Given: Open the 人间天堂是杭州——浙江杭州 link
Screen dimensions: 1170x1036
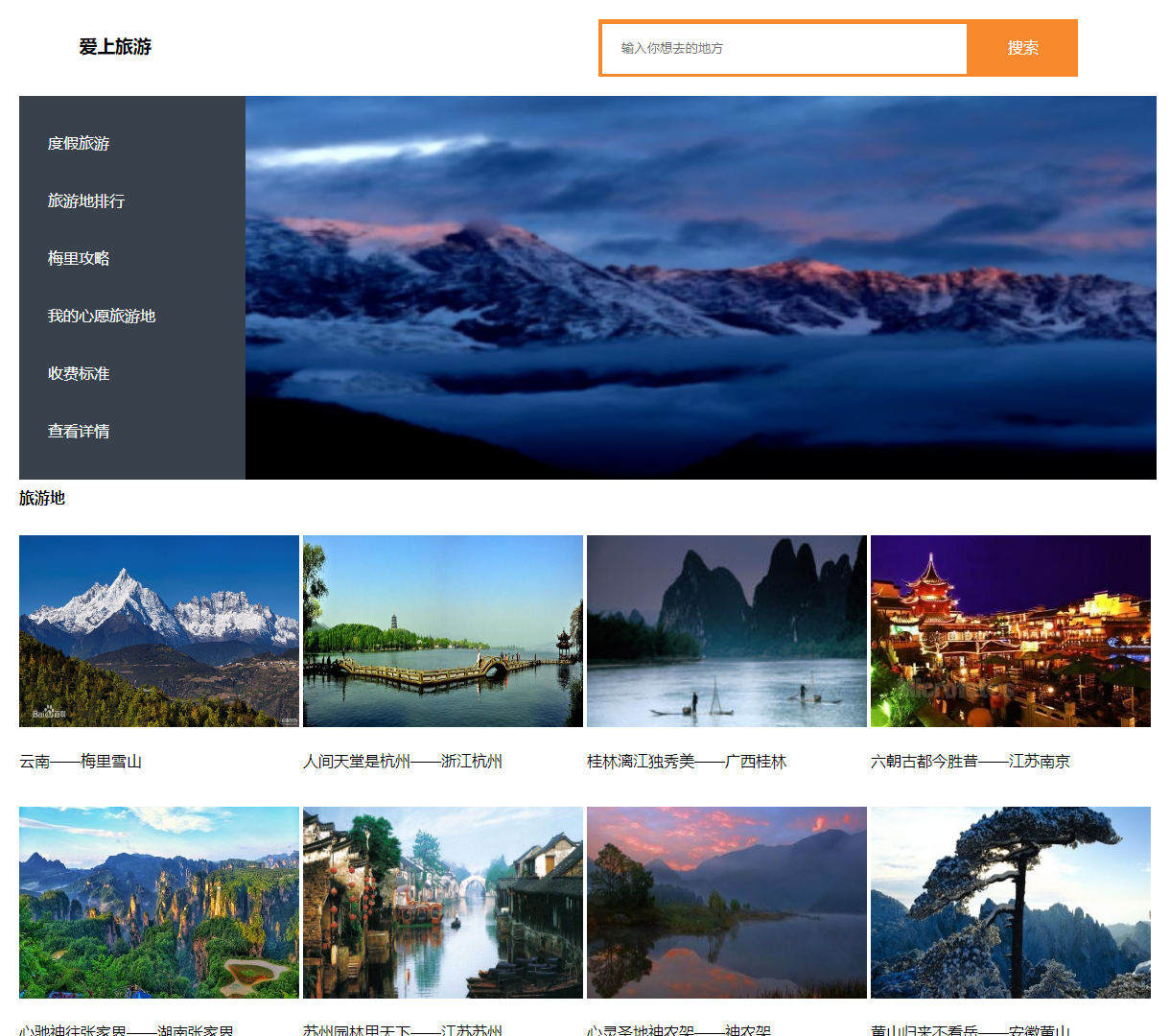Looking at the screenshot, I should (x=404, y=761).
